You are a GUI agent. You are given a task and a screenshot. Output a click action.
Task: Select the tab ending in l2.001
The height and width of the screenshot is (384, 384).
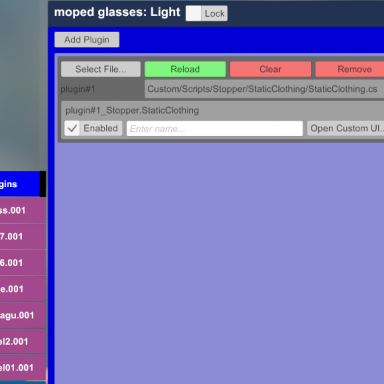pyautogui.click(x=23, y=341)
